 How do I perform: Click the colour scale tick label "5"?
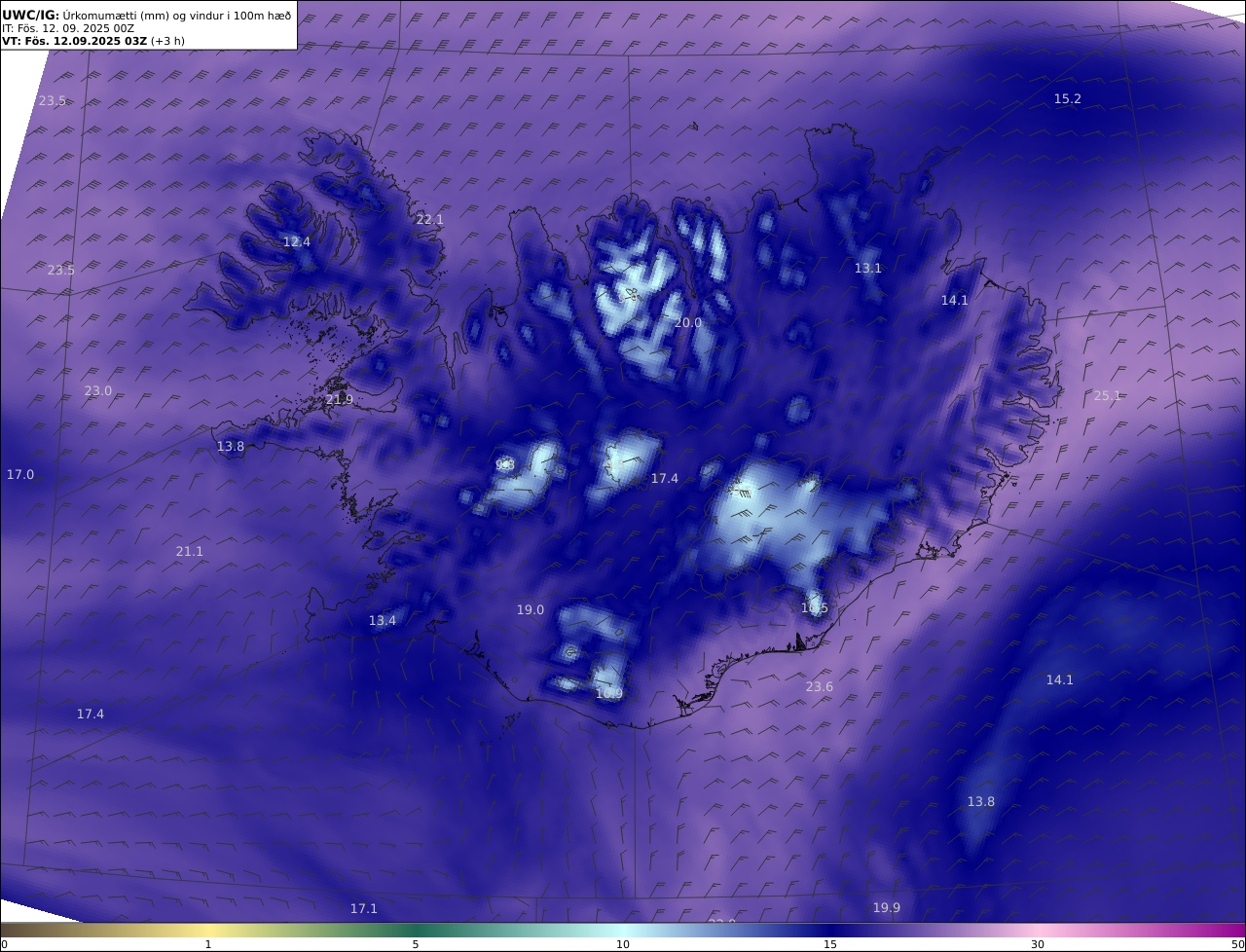pos(416,944)
